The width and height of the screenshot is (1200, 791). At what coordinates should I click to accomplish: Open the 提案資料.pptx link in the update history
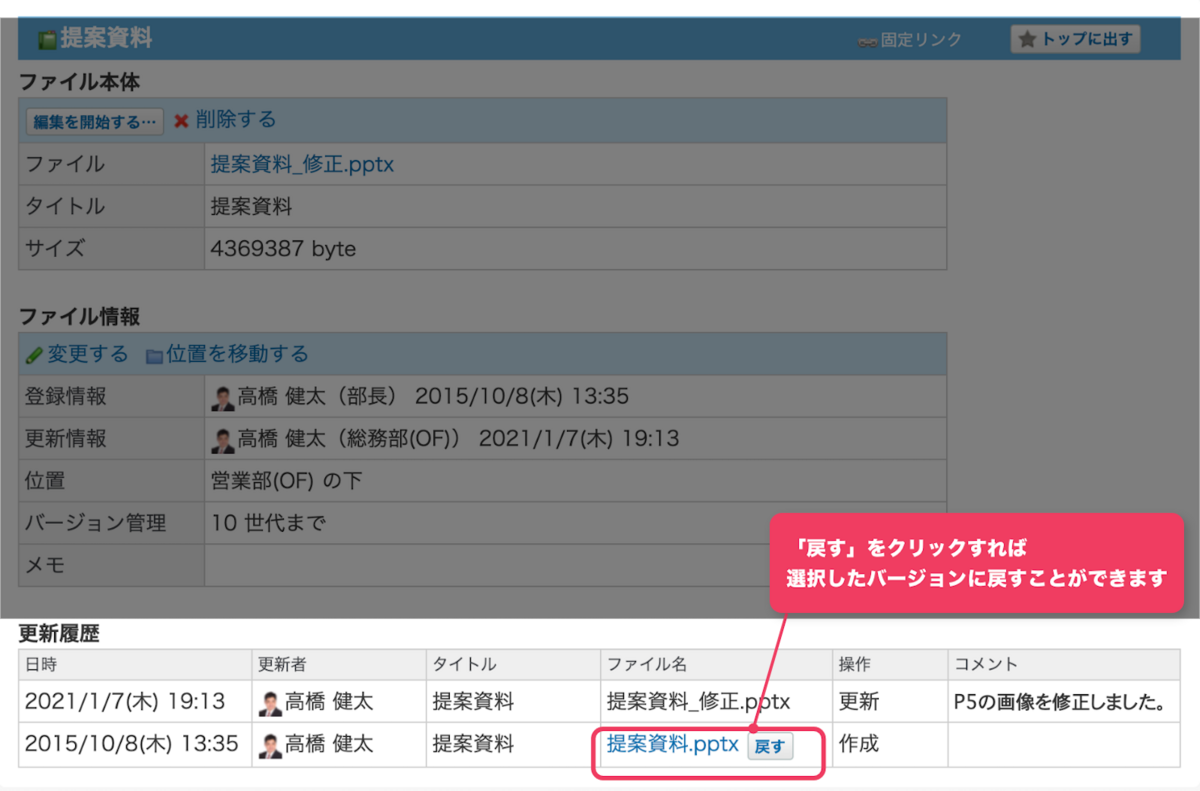[x=673, y=745]
